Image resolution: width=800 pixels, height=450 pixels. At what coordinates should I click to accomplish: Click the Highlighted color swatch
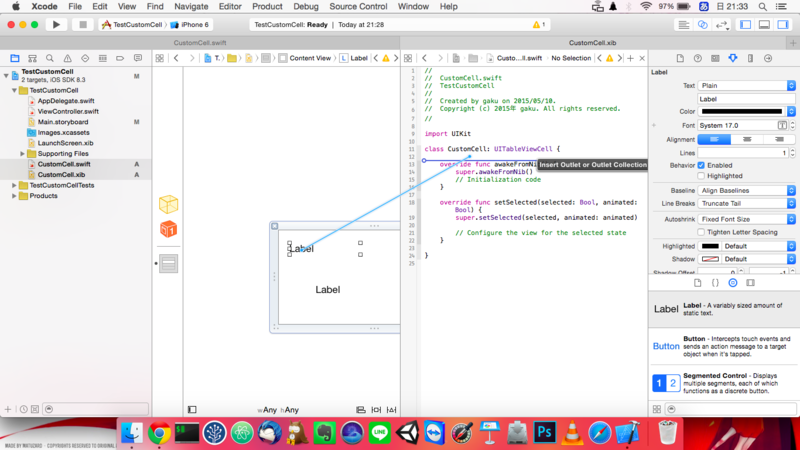[x=710, y=246]
